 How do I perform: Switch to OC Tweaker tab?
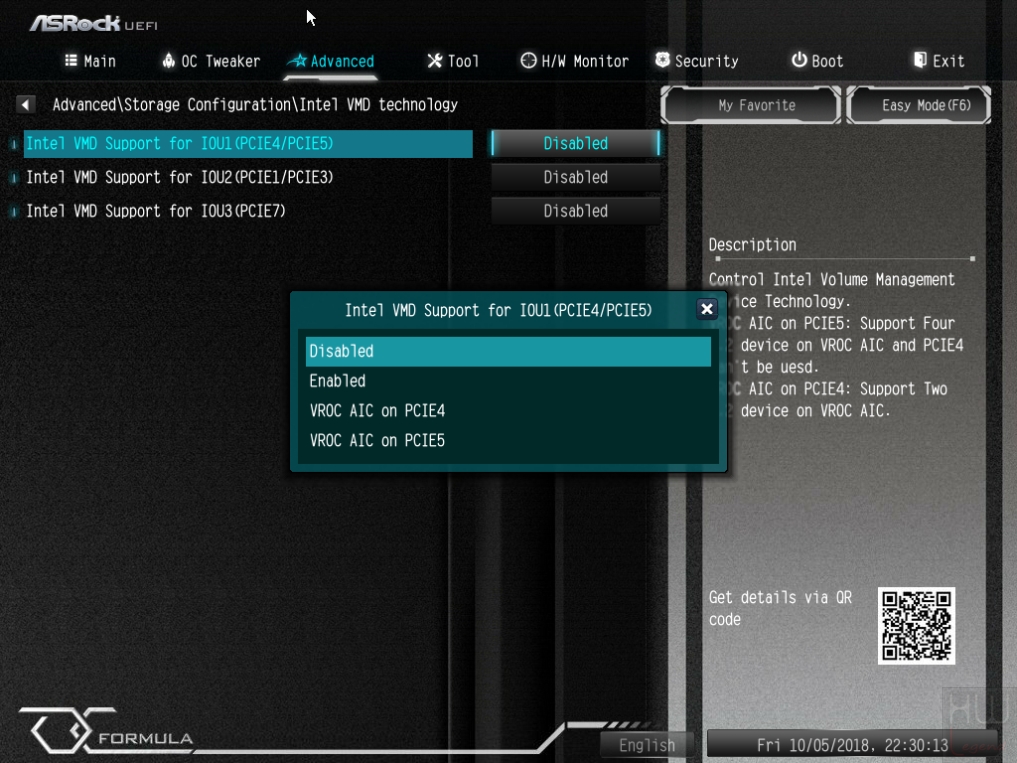[211, 61]
